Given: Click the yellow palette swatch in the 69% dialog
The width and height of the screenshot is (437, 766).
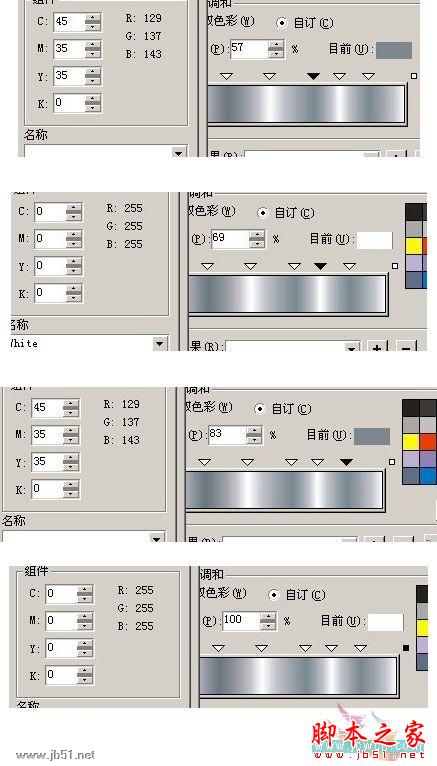Looking at the screenshot, I should click(413, 246).
